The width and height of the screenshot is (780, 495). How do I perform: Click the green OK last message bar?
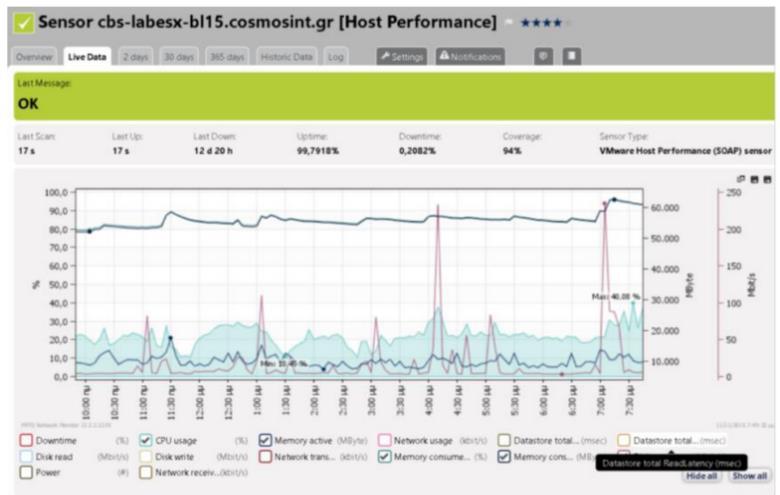394,97
